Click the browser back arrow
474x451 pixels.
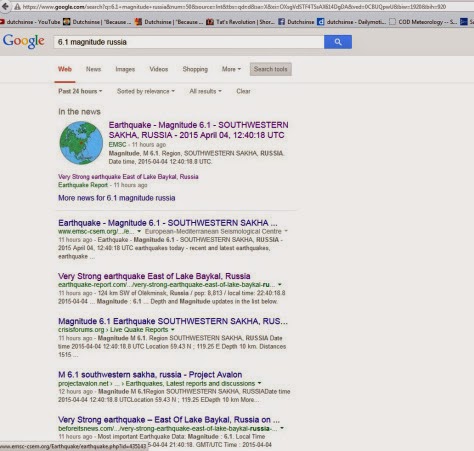click(x=5, y=6)
